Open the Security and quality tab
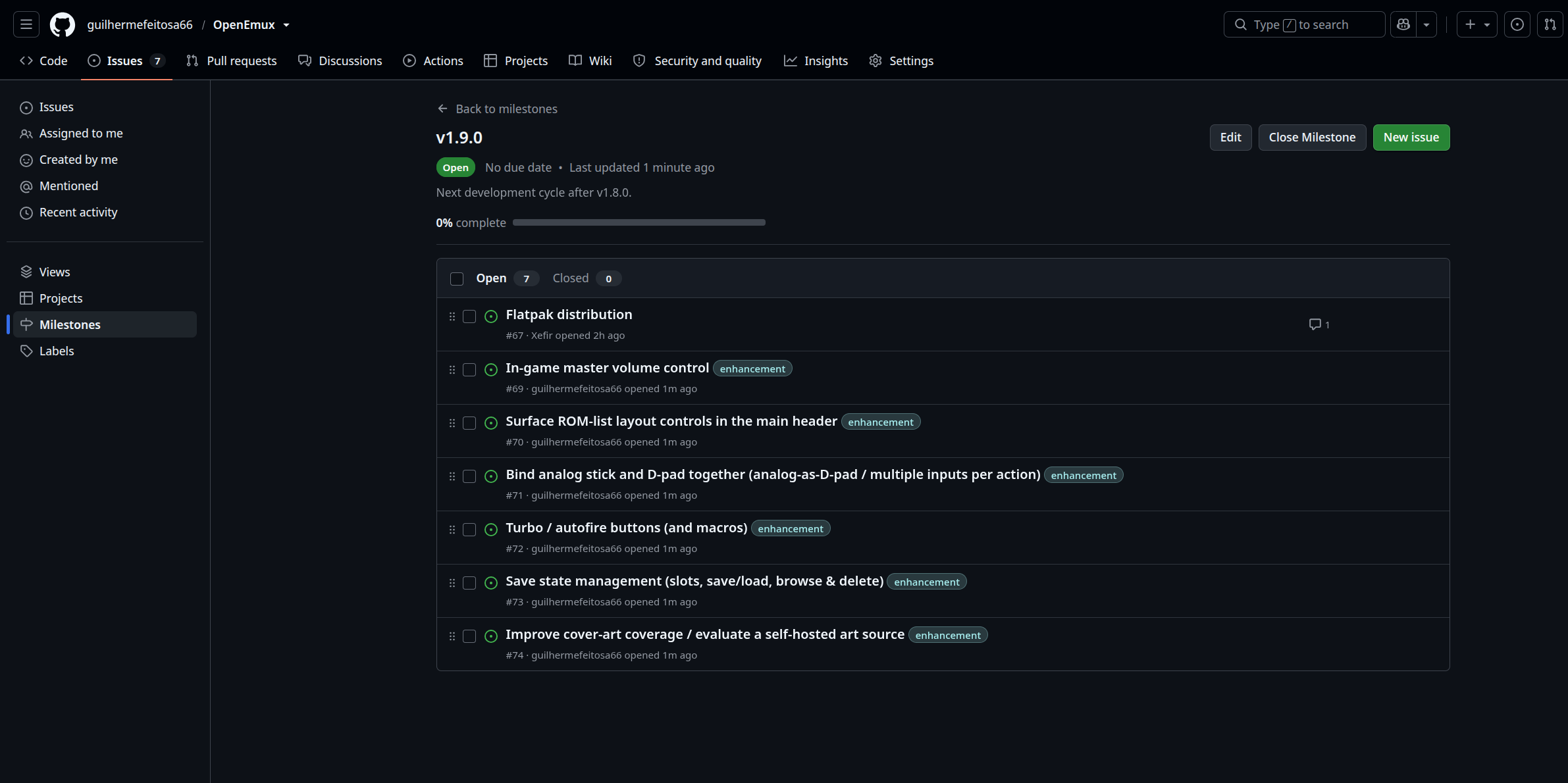1568x783 pixels. pos(697,61)
